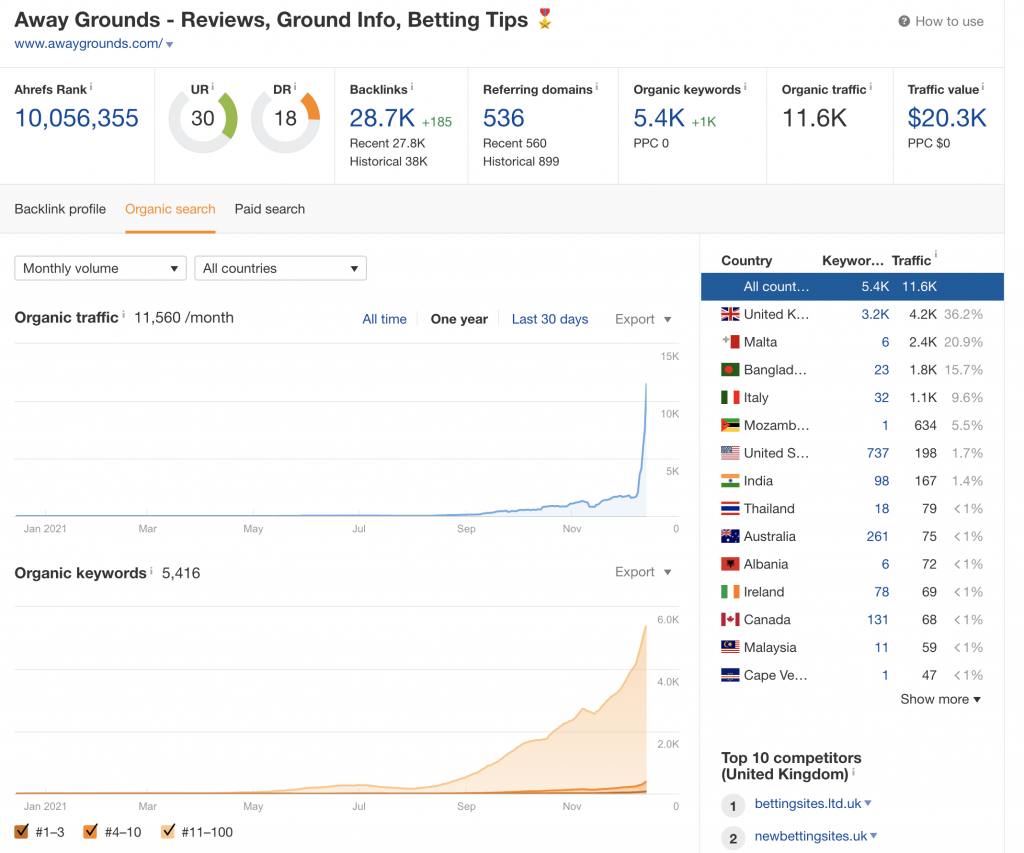
Task: Click the United Kingdom flag icon
Action: pos(730,314)
